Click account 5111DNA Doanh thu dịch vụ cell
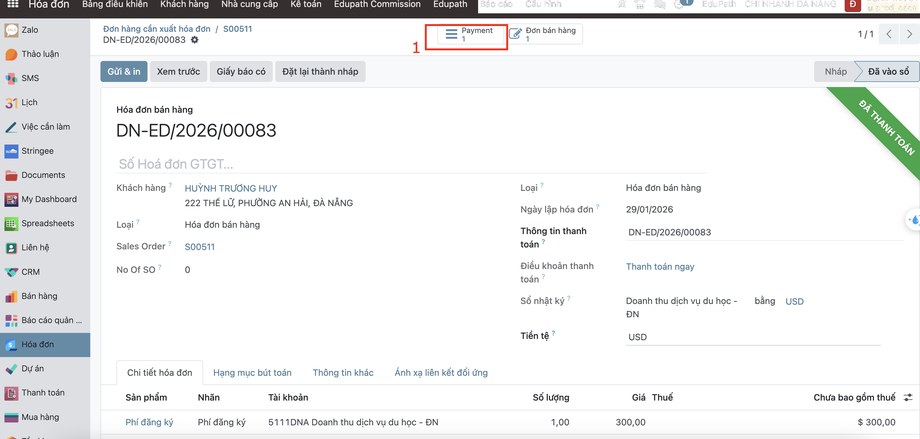This screenshot has width=920, height=439. 353,423
